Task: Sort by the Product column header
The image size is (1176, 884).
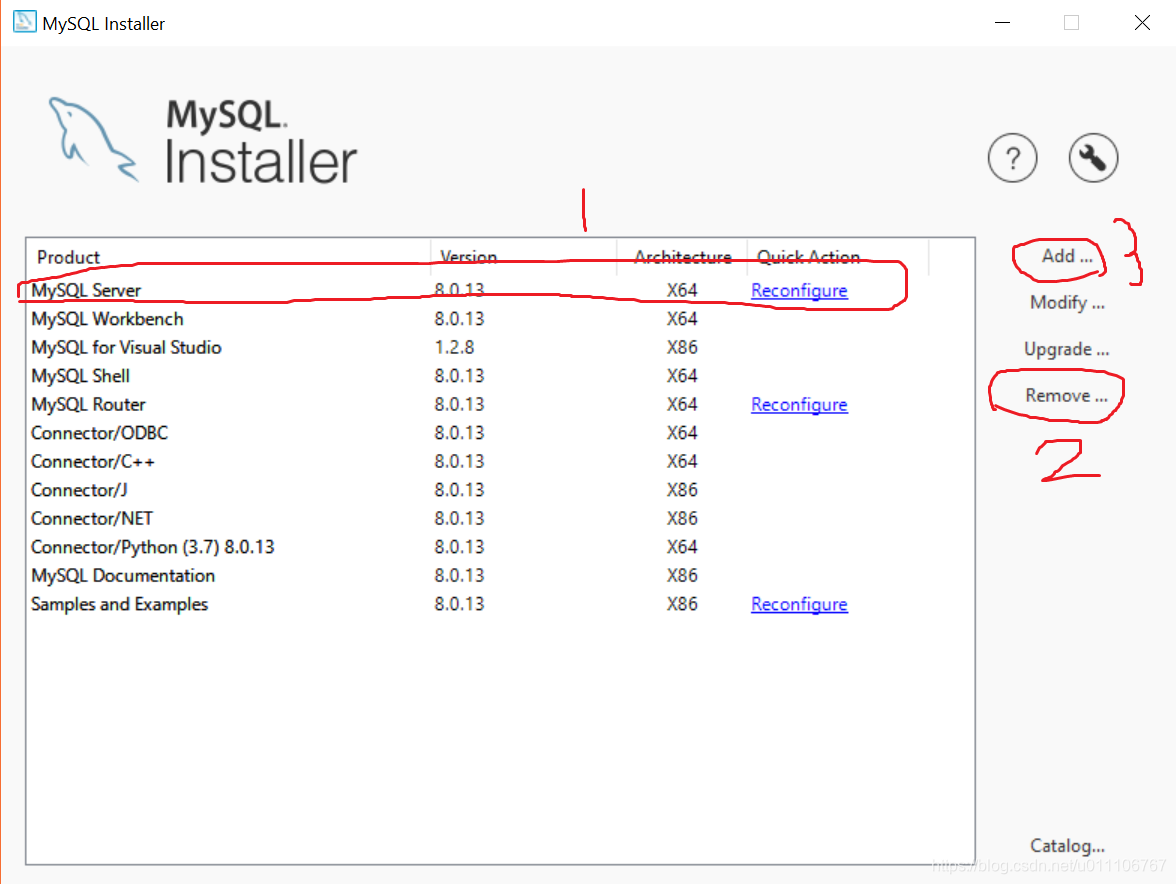Action: 229,257
